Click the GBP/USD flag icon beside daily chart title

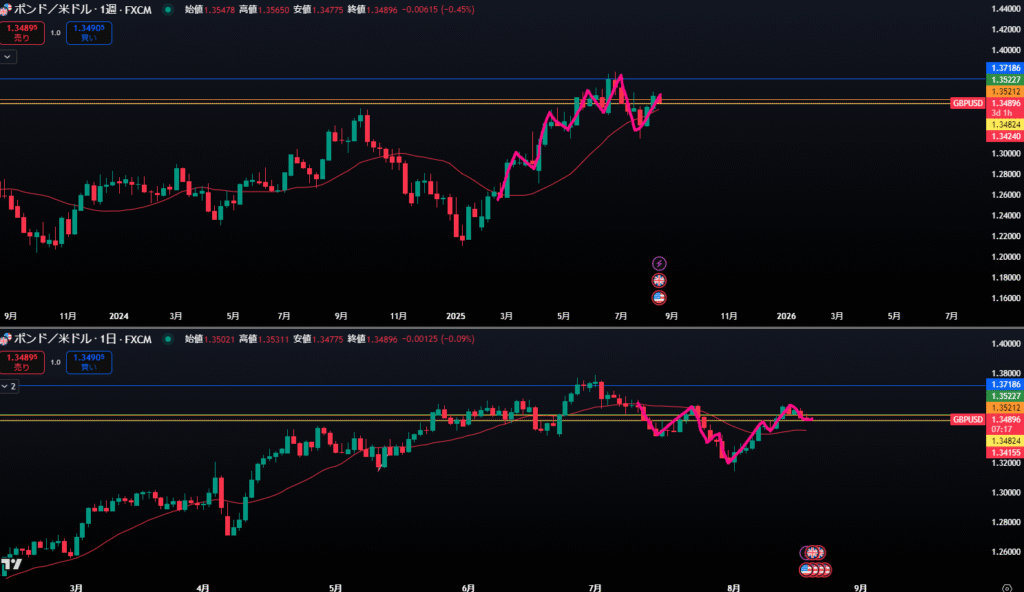(x=6, y=339)
